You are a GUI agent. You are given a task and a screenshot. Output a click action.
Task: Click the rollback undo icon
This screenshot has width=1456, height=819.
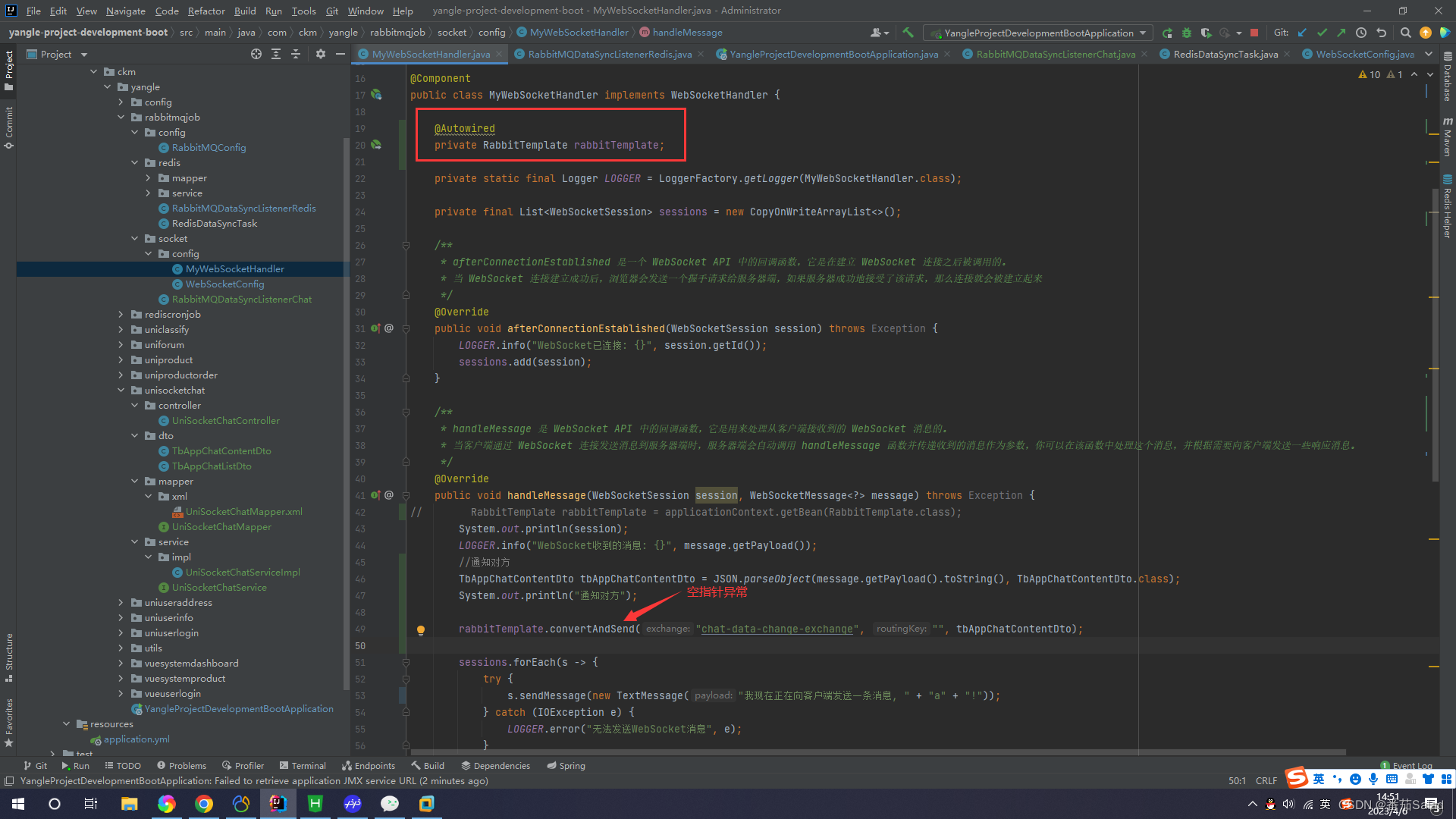click(1382, 33)
